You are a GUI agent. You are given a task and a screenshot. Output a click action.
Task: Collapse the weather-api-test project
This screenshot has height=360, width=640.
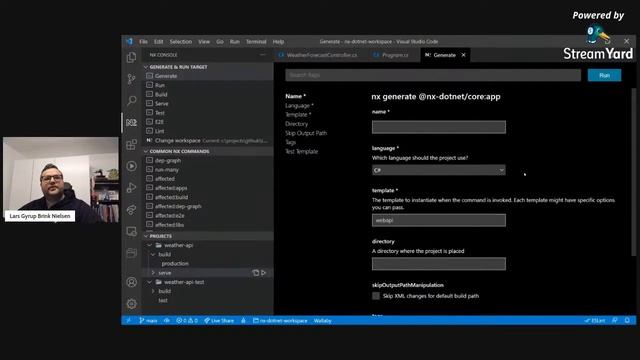(x=150, y=282)
